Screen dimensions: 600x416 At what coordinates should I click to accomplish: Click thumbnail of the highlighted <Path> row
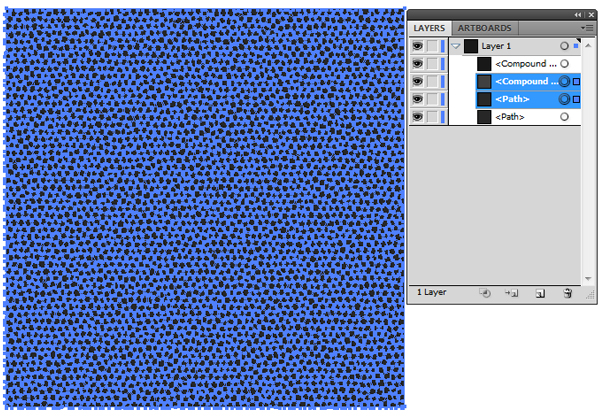click(x=484, y=99)
